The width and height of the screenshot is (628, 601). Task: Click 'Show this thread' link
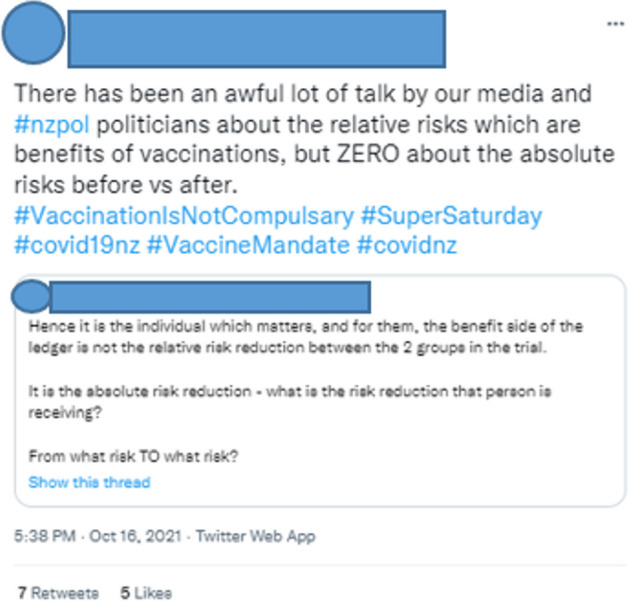pos(89,482)
